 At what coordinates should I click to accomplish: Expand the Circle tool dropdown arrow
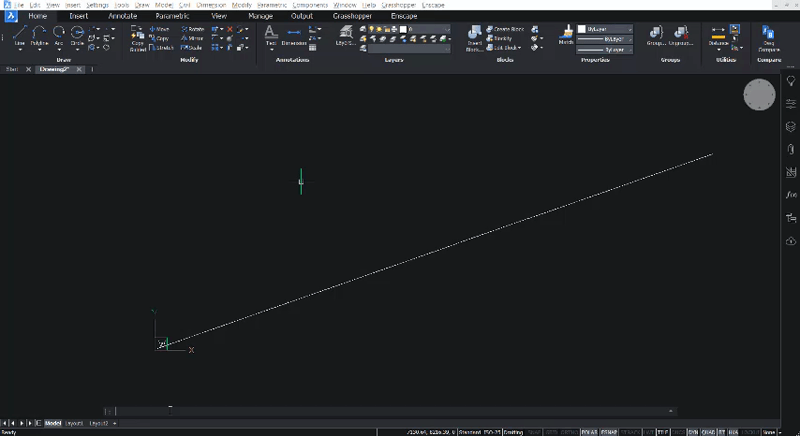click(77, 50)
